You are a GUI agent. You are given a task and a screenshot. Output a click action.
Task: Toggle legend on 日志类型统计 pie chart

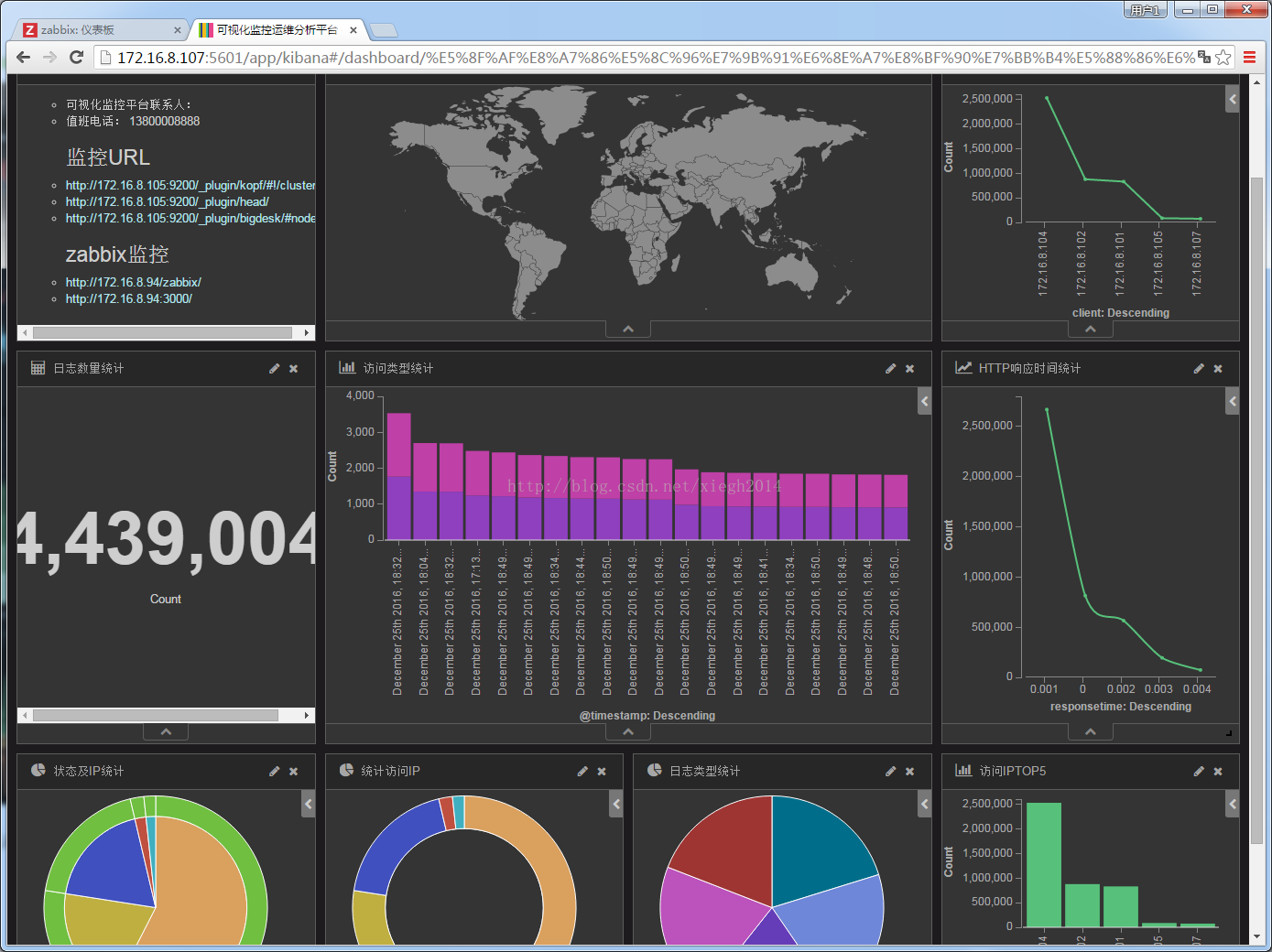click(x=925, y=804)
